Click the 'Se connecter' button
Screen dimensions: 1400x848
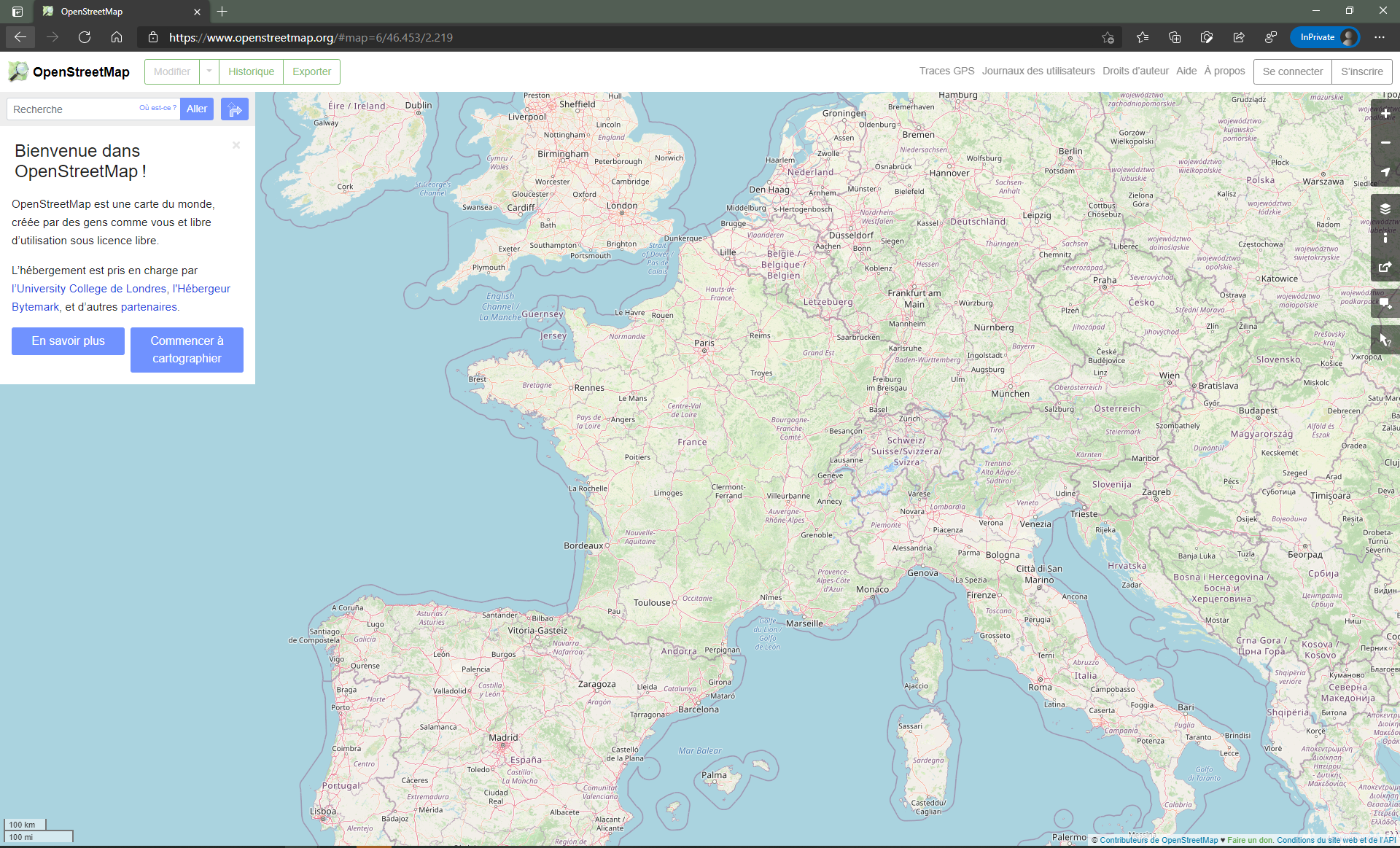click(x=1292, y=71)
